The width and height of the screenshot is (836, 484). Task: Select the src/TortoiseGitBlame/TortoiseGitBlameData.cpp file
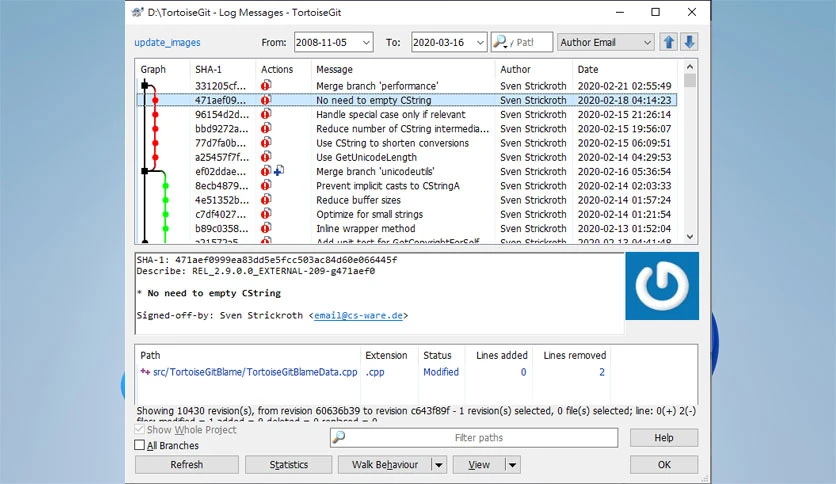click(x=255, y=372)
